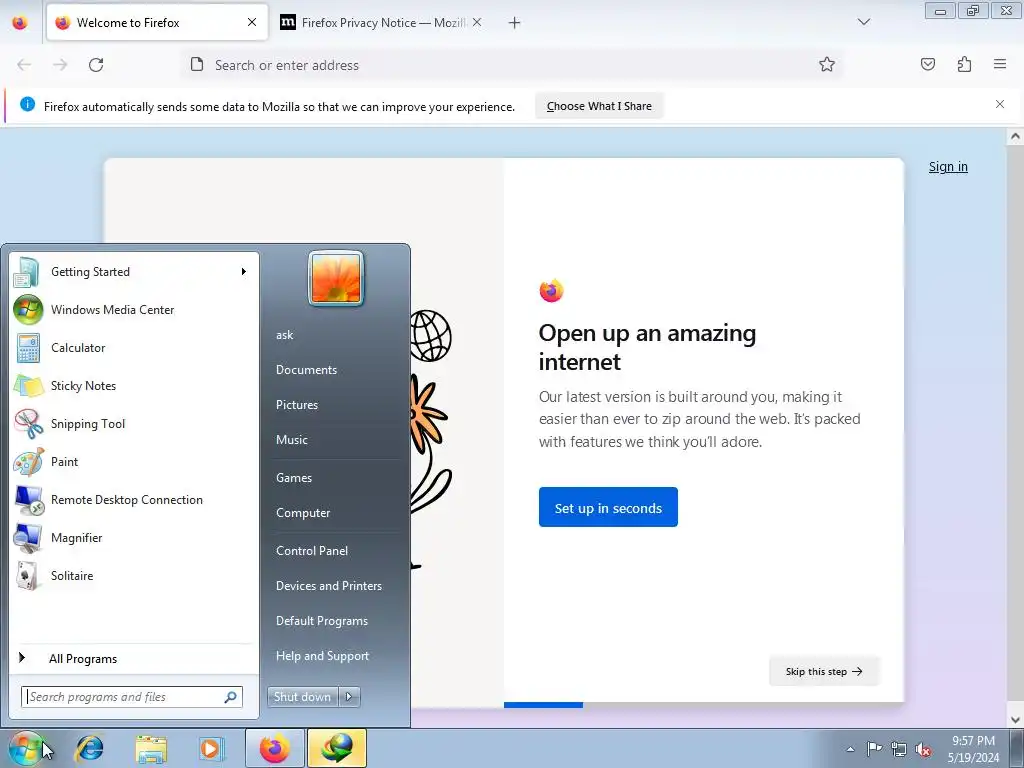Go back using the back arrow
Screen dimensions: 1024x768
tap(24, 65)
